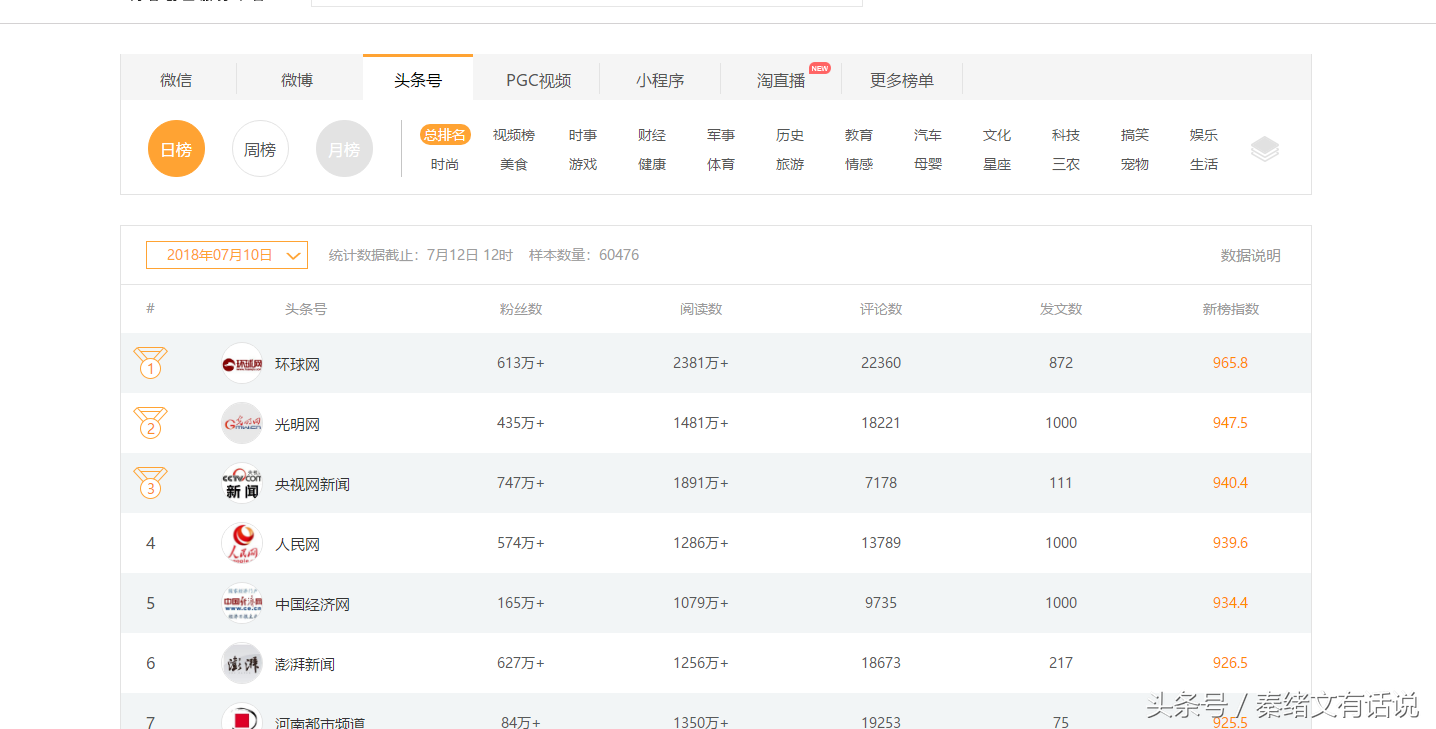The width and height of the screenshot is (1436, 729).
Task: Click the 人民网 logo avatar
Action: (x=242, y=543)
